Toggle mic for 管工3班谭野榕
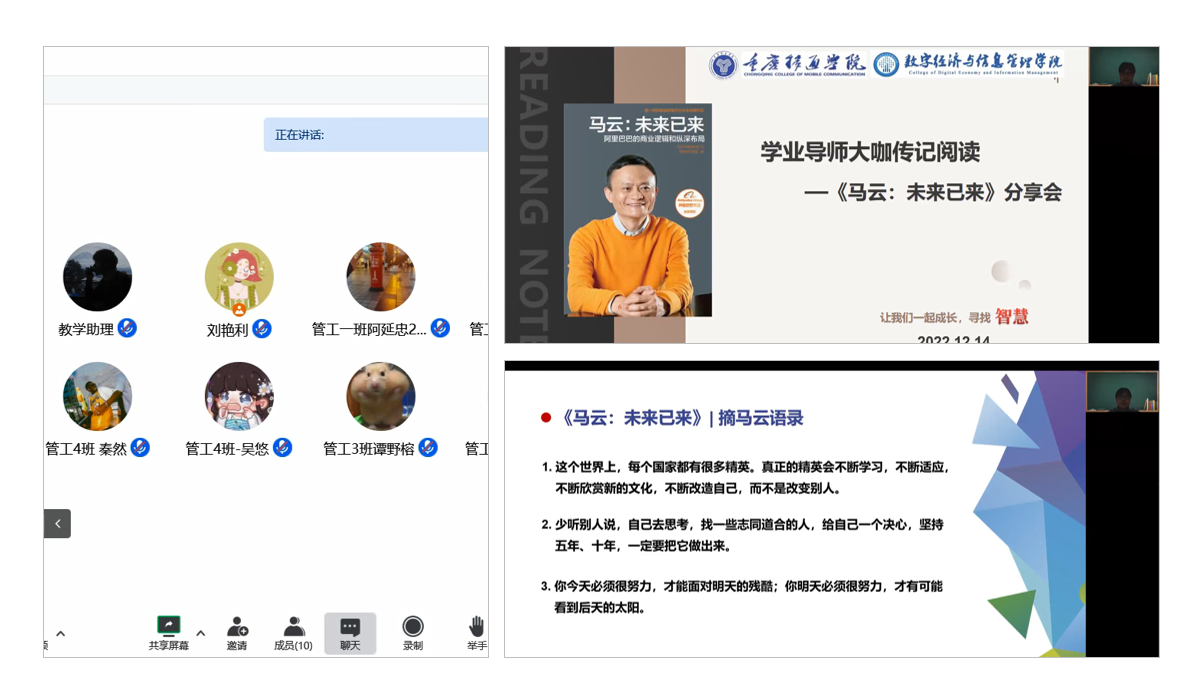The height and width of the screenshot is (699, 1202). coord(428,448)
